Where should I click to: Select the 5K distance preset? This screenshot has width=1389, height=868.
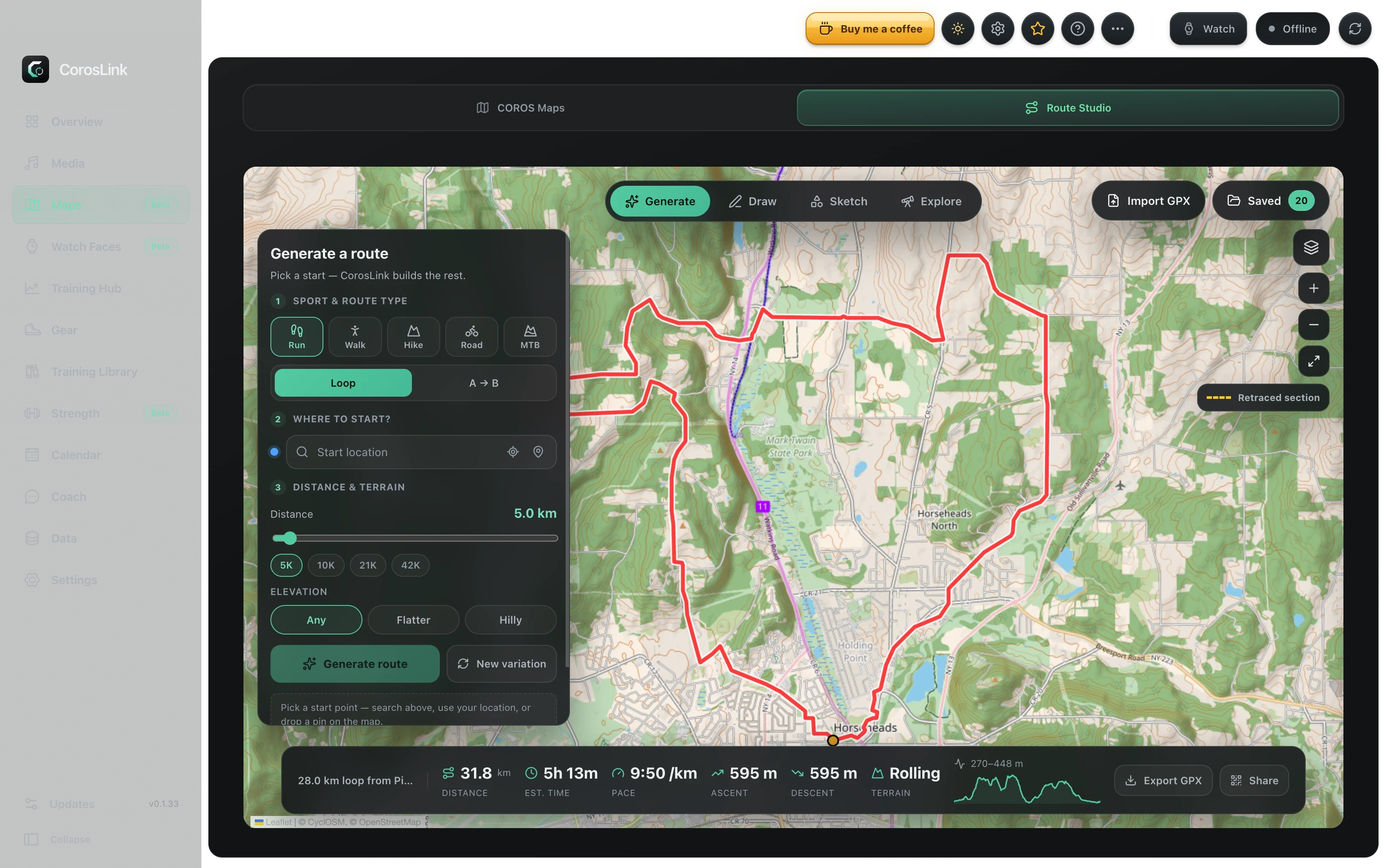point(286,566)
